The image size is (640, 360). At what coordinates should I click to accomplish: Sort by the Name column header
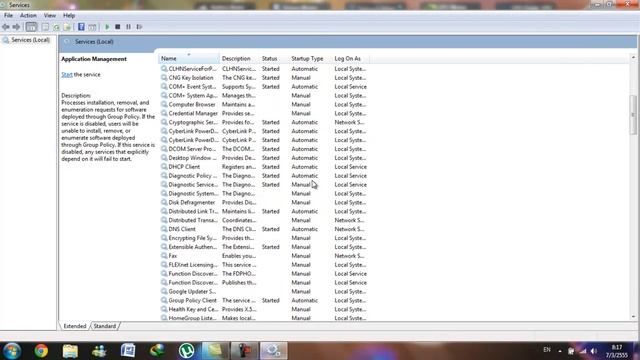[189, 59]
